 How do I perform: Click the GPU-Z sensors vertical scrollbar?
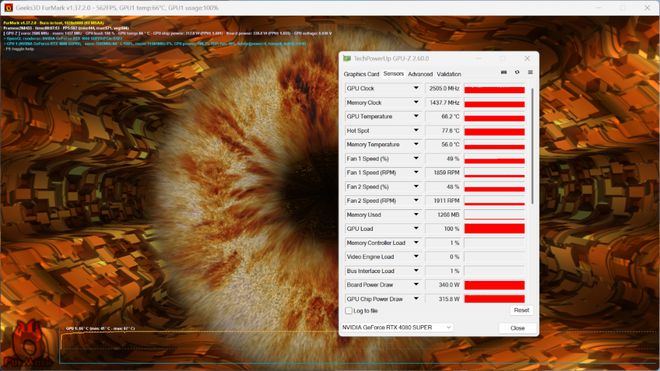coord(532,147)
